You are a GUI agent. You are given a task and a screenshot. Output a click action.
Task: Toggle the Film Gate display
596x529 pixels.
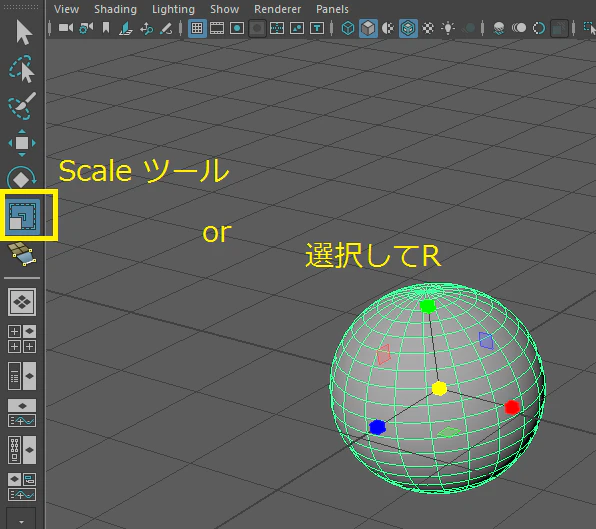coord(217,28)
